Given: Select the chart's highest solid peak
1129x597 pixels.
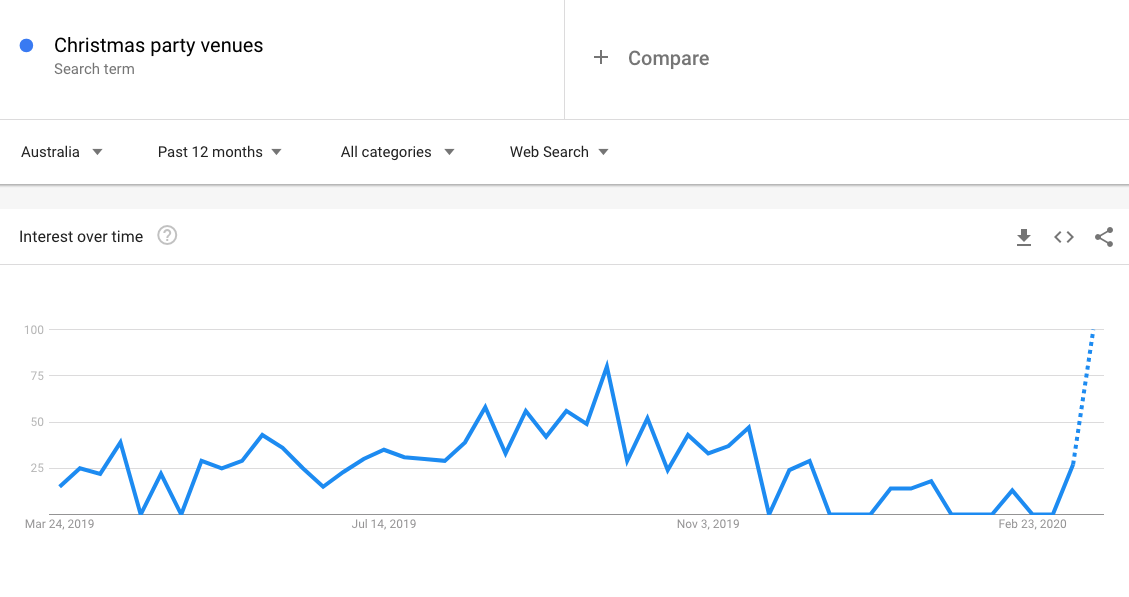Looking at the screenshot, I should [x=607, y=366].
